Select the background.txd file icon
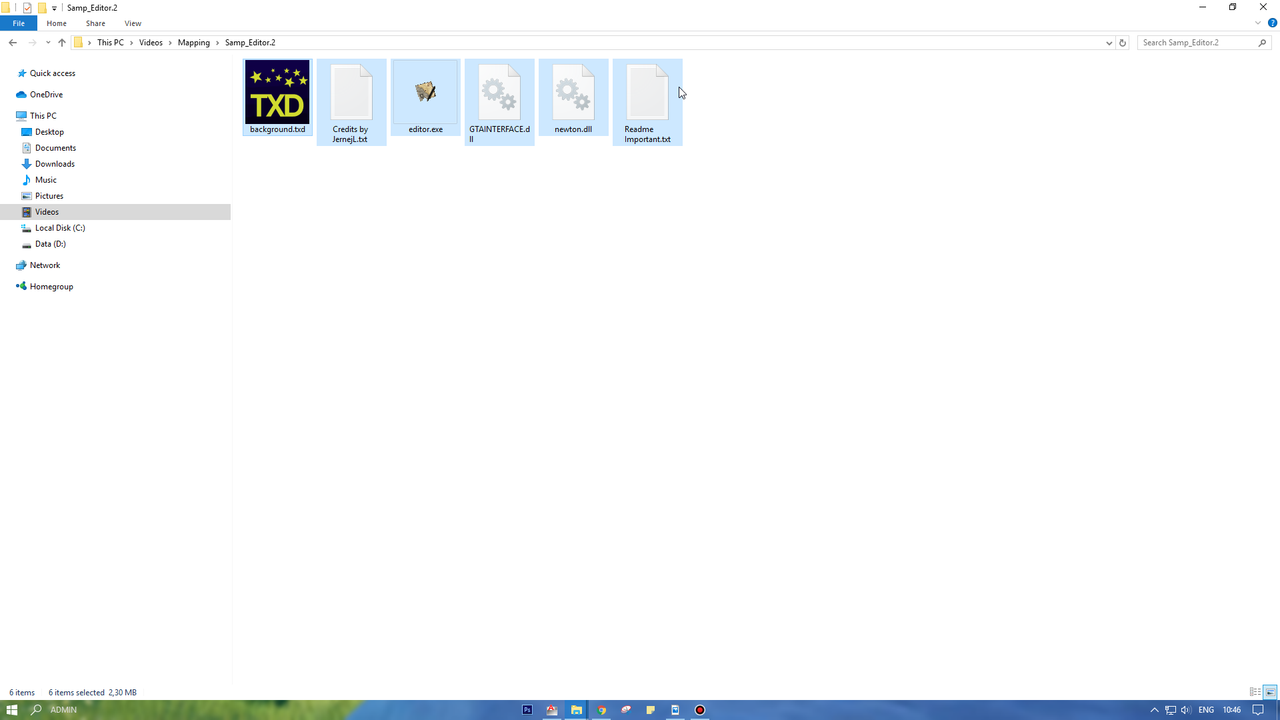Screen dimensions: 1280x720 277,92
